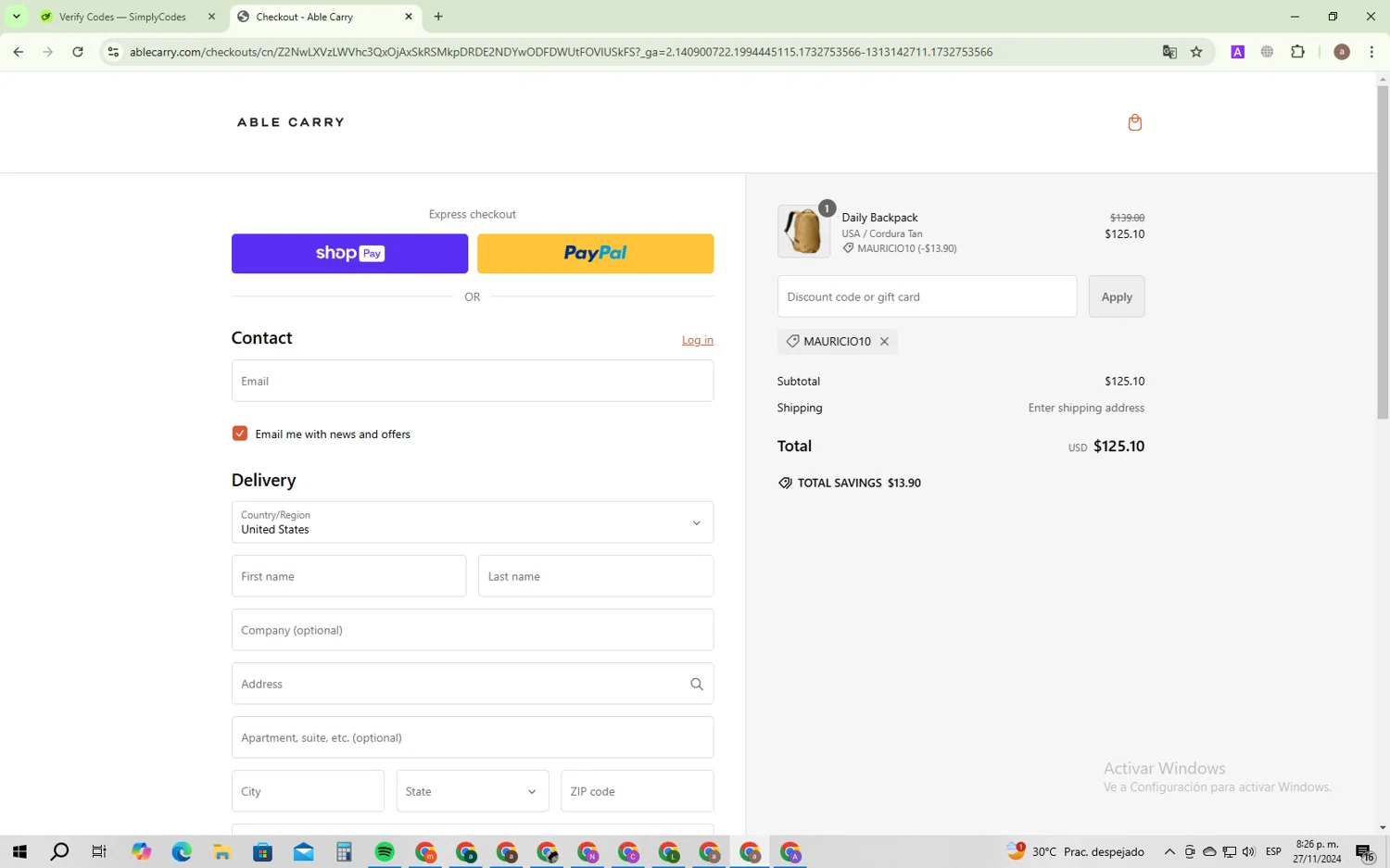The width and height of the screenshot is (1390, 868).
Task: Click the Company (optional) field
Action: click(473, 630)
